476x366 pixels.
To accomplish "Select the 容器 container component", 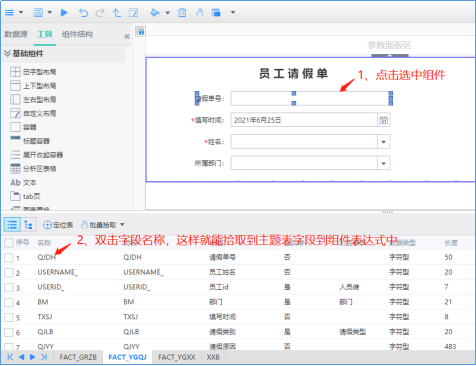I will pos(23,127).
